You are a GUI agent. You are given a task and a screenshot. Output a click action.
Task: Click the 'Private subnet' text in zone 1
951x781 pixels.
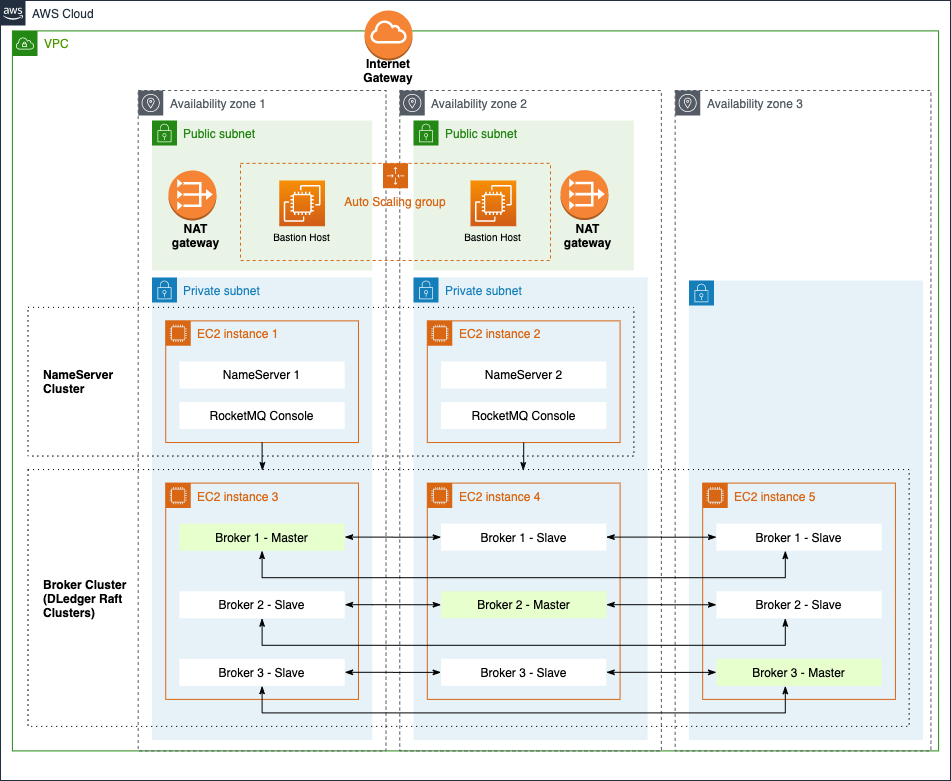(221, 291)
